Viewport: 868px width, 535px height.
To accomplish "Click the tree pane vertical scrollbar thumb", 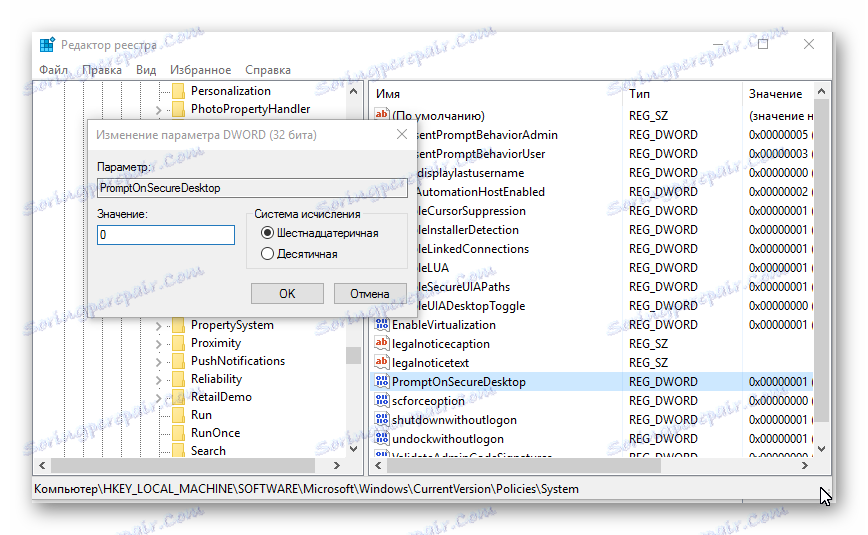I will (353, 355).
